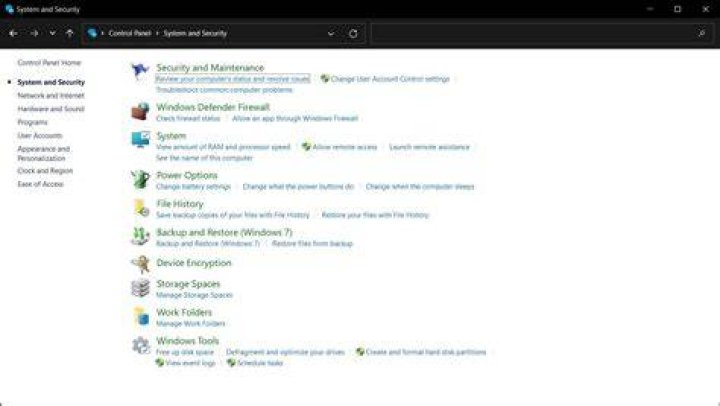The image size is (720, 406).
Task: Click the Security and Maintenance flag icon
Action: (140, 71)
